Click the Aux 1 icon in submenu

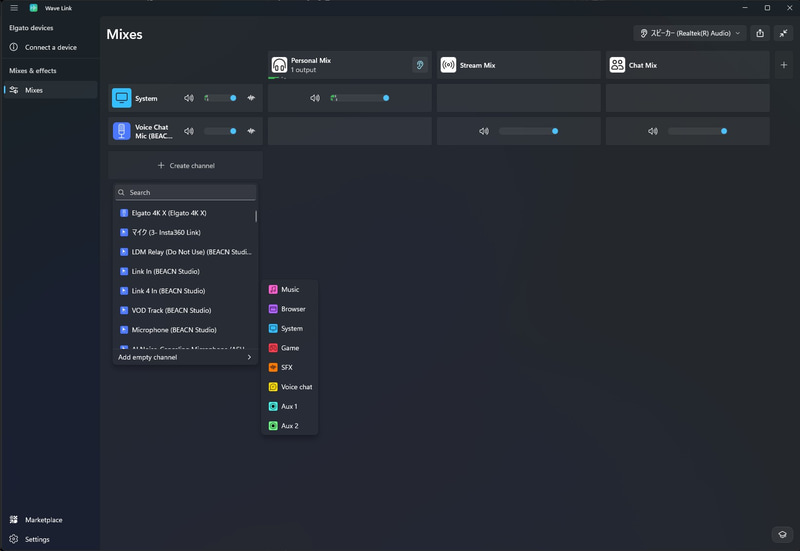coord(273,406)
